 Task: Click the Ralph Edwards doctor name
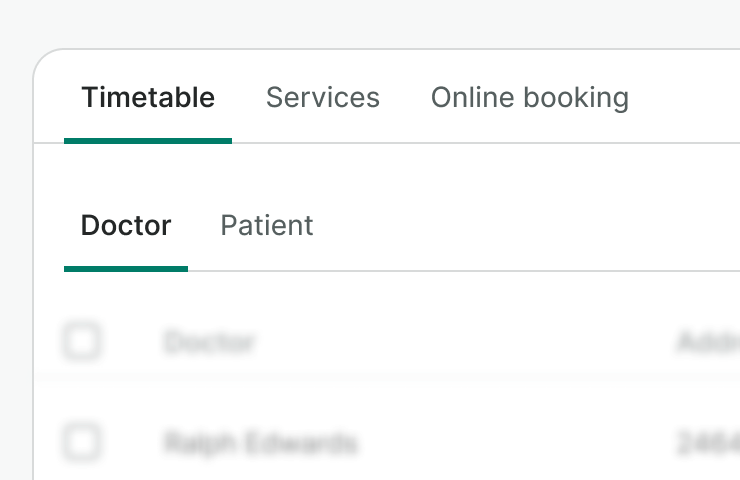260,442
